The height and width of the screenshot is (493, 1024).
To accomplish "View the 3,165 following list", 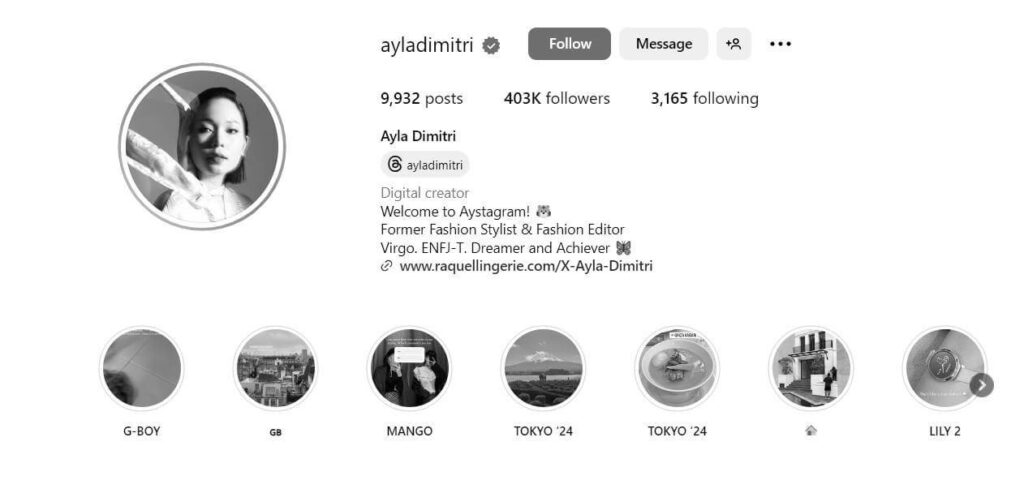I will pyautogui.click(x=705, y=99).
